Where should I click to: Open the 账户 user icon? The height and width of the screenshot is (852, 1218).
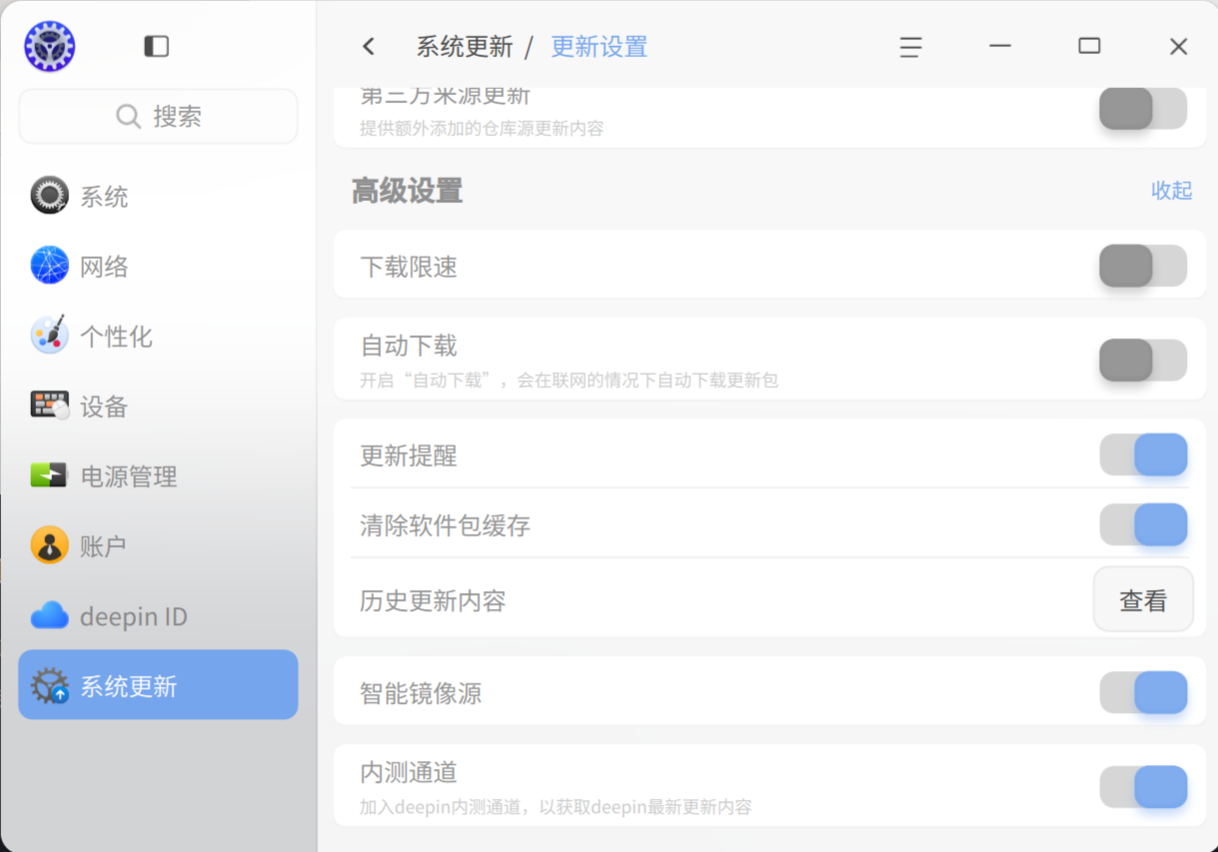49,546
